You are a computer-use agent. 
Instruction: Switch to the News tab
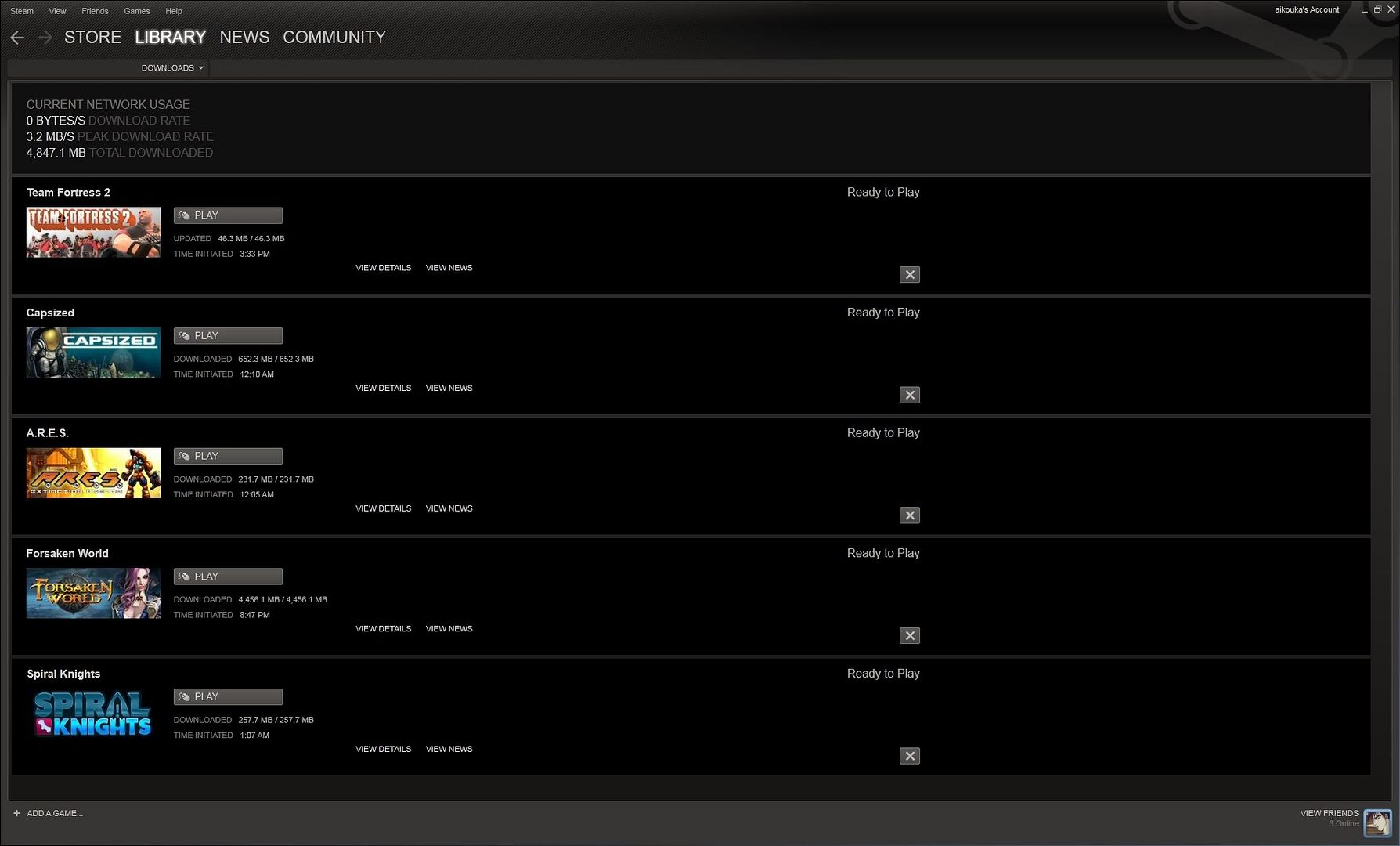click(244, 38)
